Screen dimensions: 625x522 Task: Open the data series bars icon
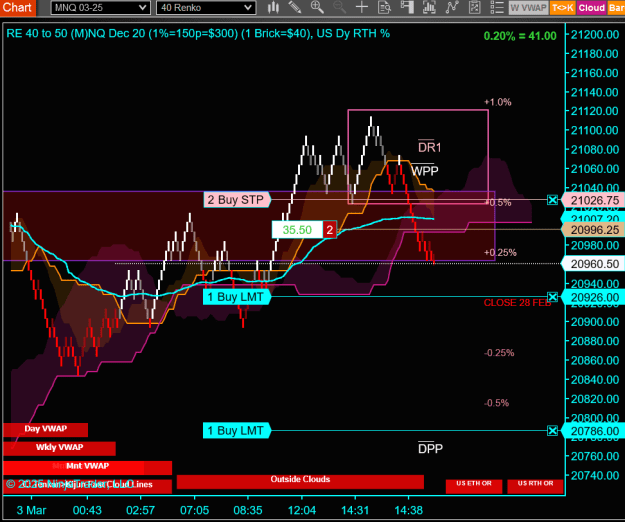tap(429, 7)
